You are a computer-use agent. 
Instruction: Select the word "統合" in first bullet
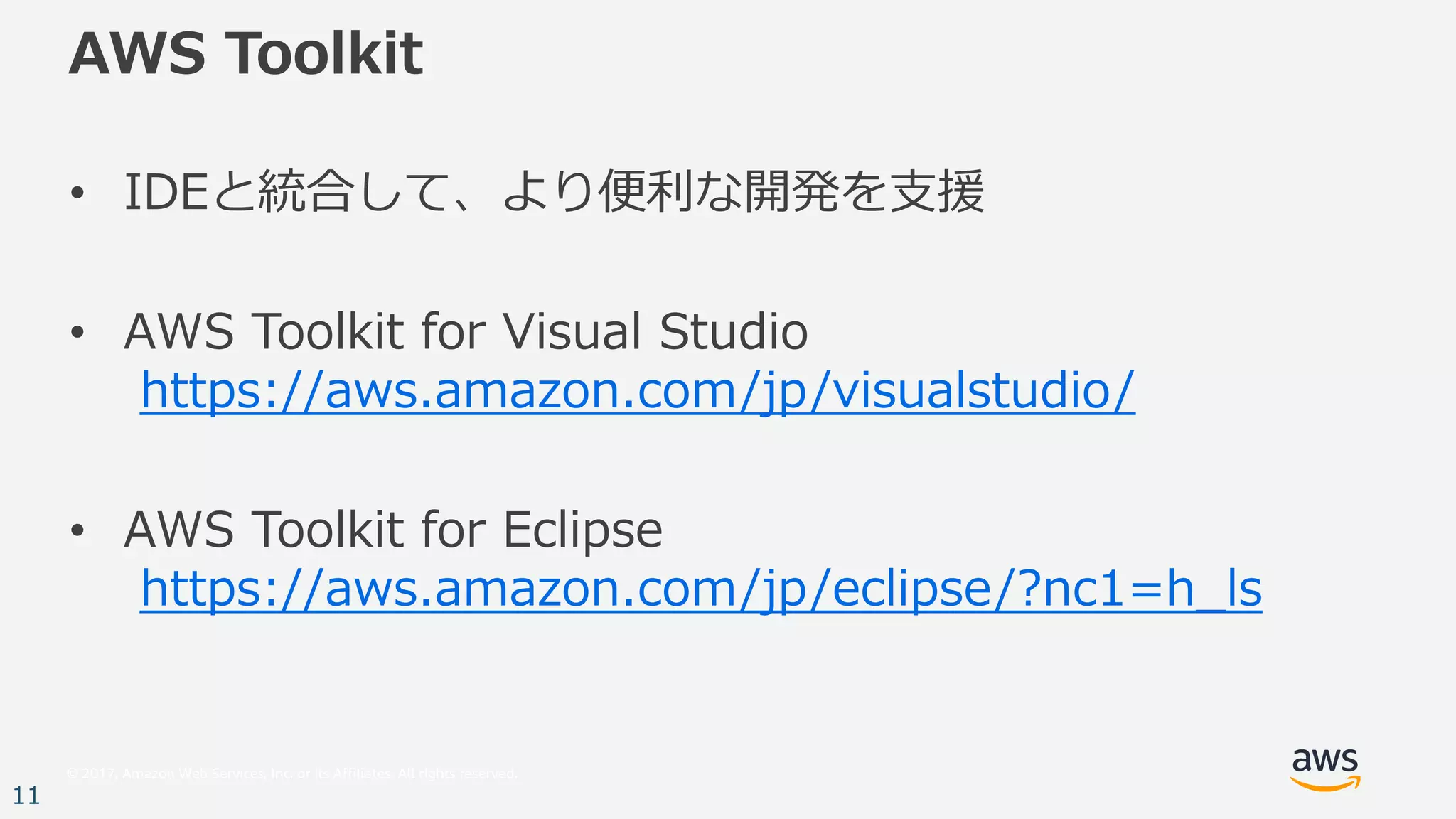[306, 192]
